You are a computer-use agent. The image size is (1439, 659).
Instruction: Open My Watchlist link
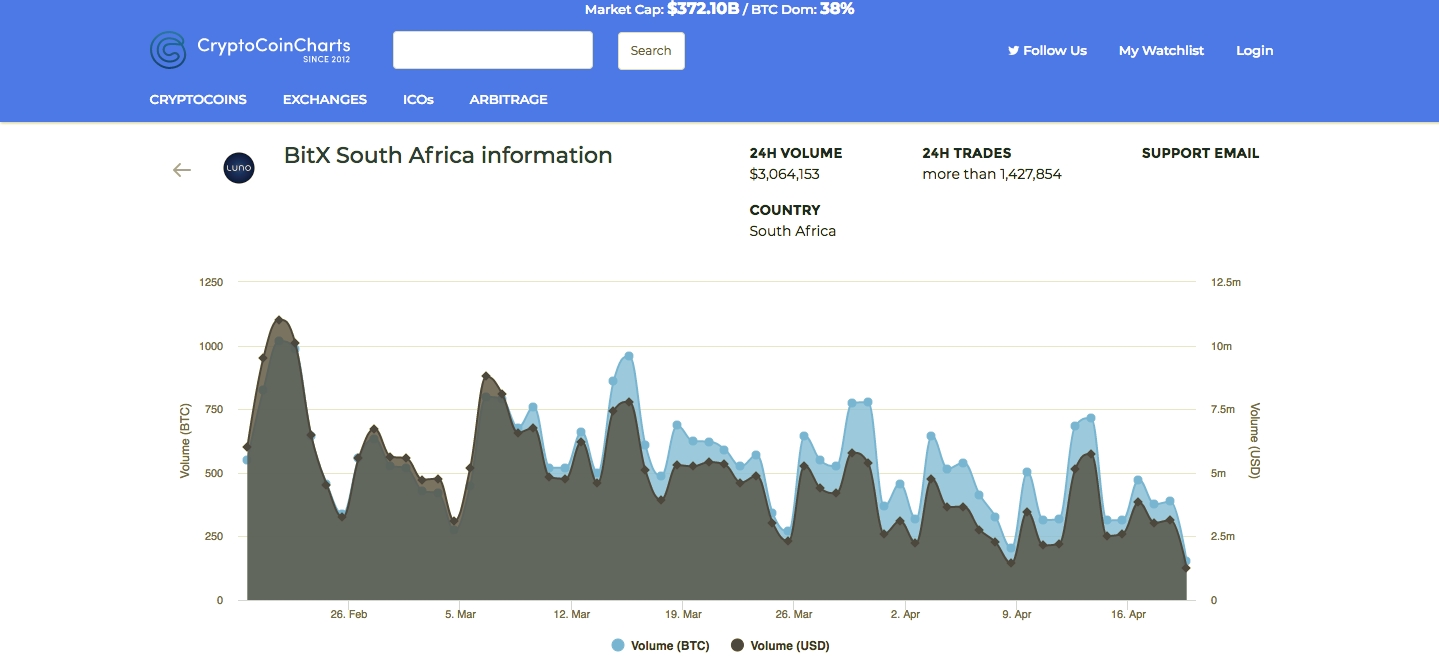(1161, 51)
